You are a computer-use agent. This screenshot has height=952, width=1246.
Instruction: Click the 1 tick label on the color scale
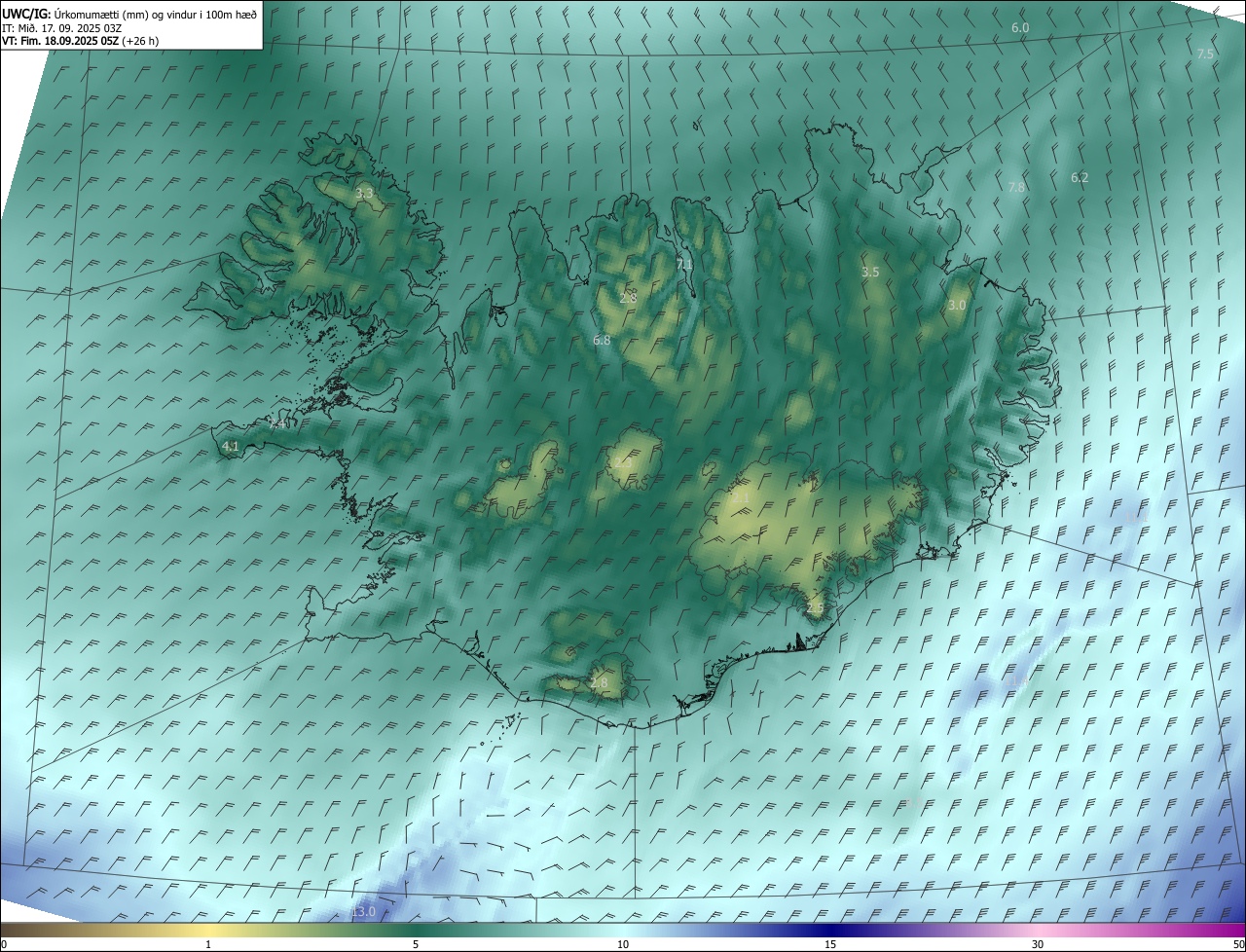point(208,945)
